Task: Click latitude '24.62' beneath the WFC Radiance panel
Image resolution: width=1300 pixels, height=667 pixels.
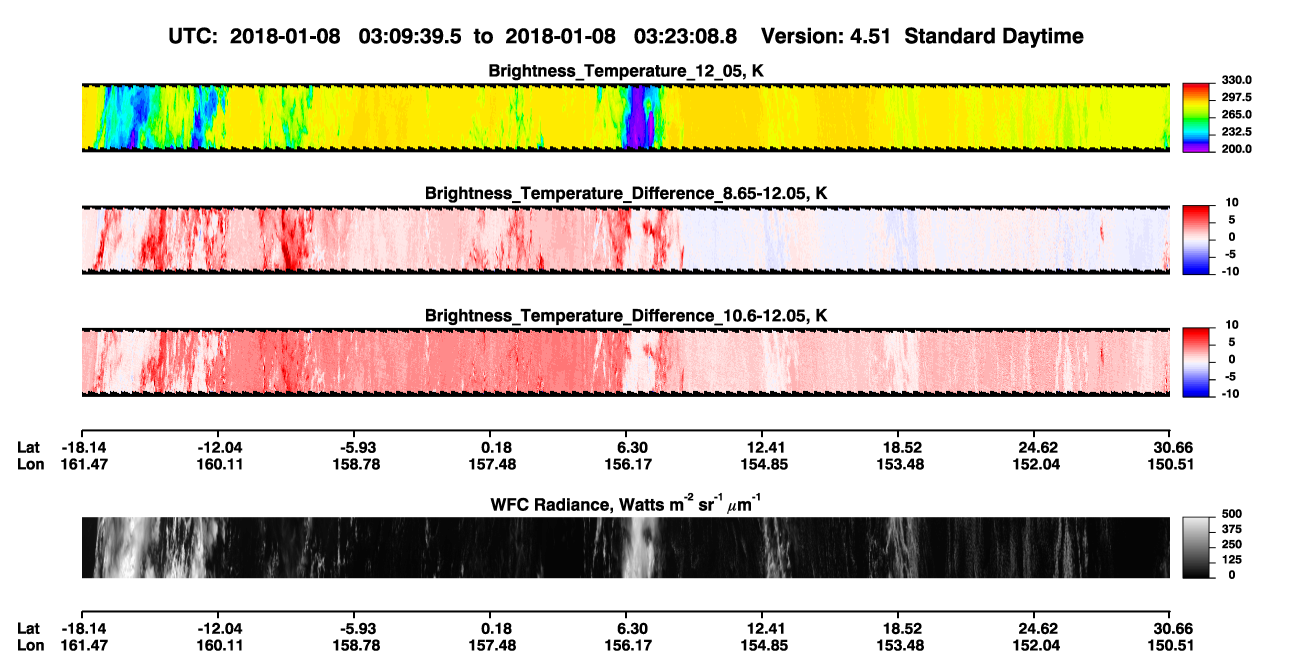Action: [1037, 628]
